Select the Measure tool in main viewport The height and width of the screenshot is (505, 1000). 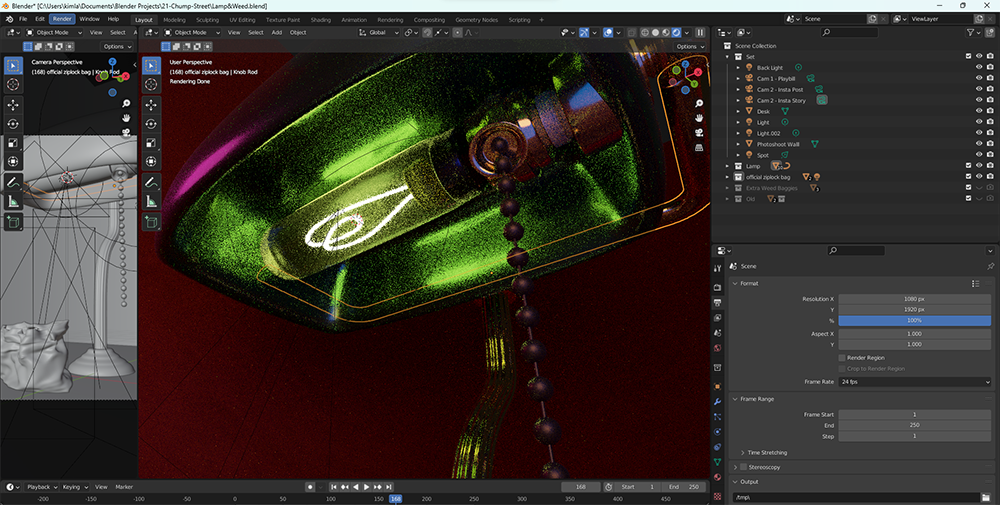[151, 201]
